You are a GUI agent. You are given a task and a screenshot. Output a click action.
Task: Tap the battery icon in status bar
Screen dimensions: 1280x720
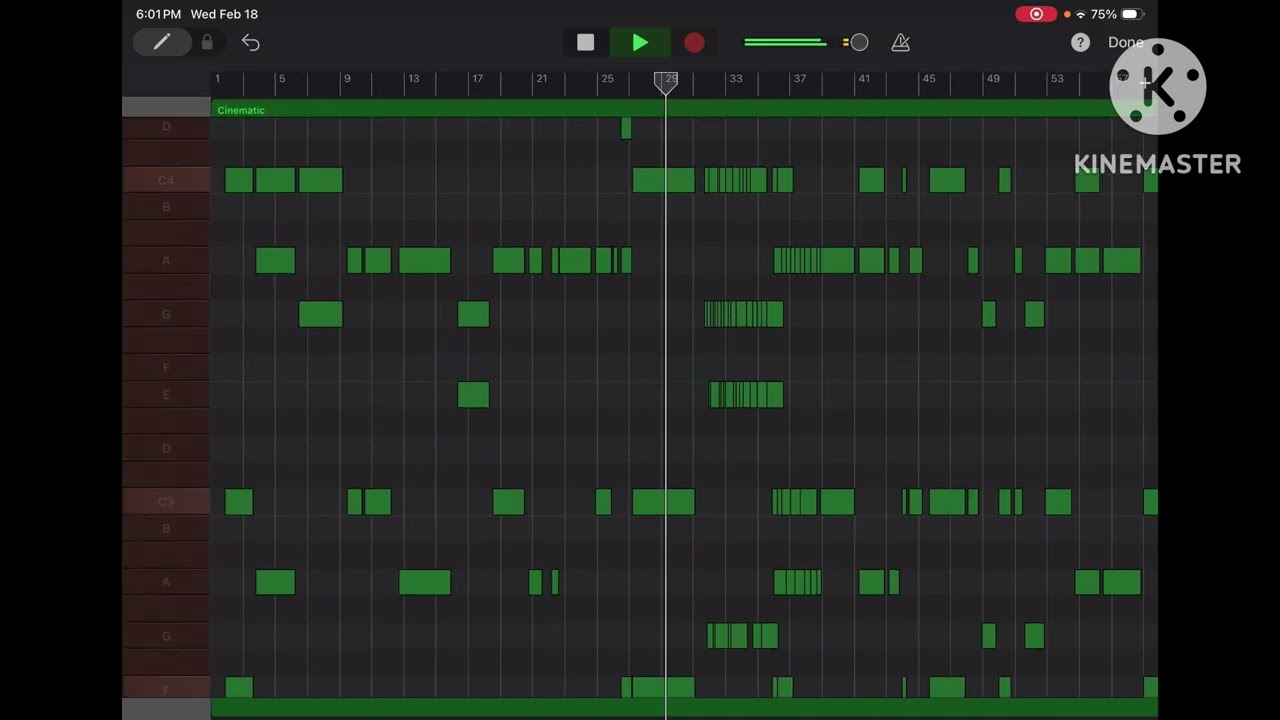click(x=1131, y=14)
